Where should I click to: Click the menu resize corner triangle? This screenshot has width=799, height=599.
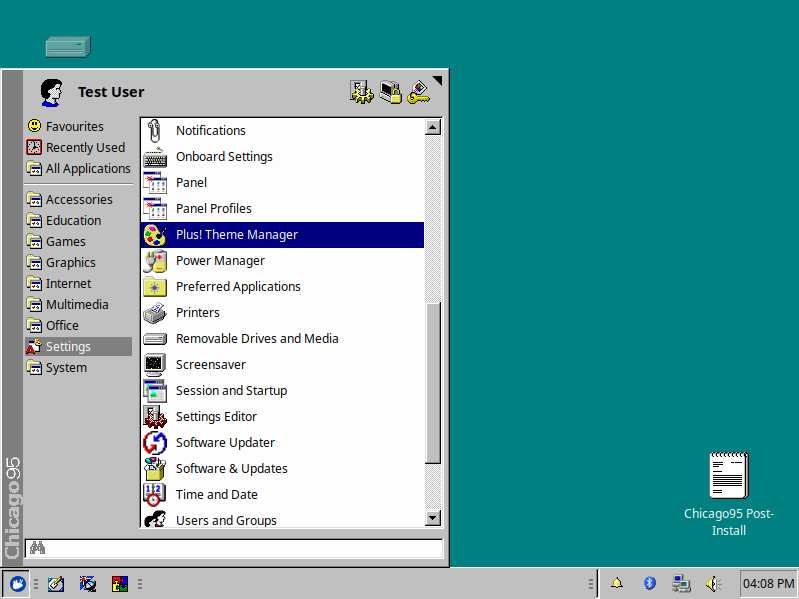437,80
